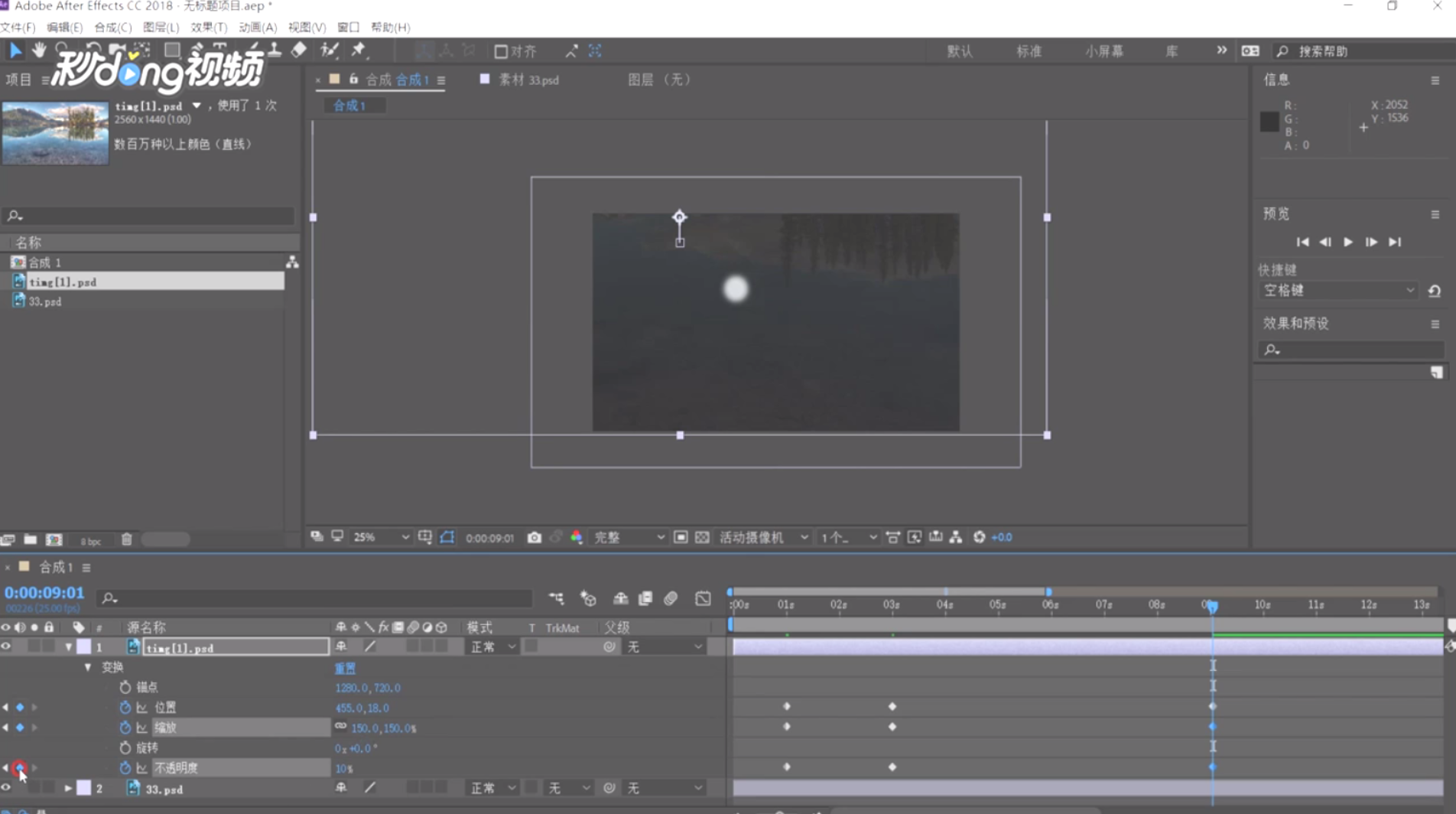Toggle the Snapping checkbox (对齐)
This screenshot has width=1456, height=814.
click(501, 51)
